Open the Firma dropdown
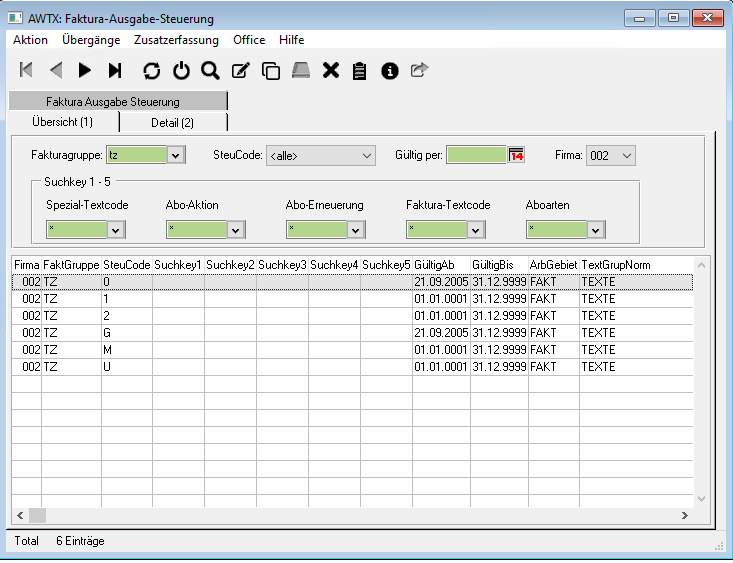The image size is (733, 563). pyautogui.click(x=627, y=155)
